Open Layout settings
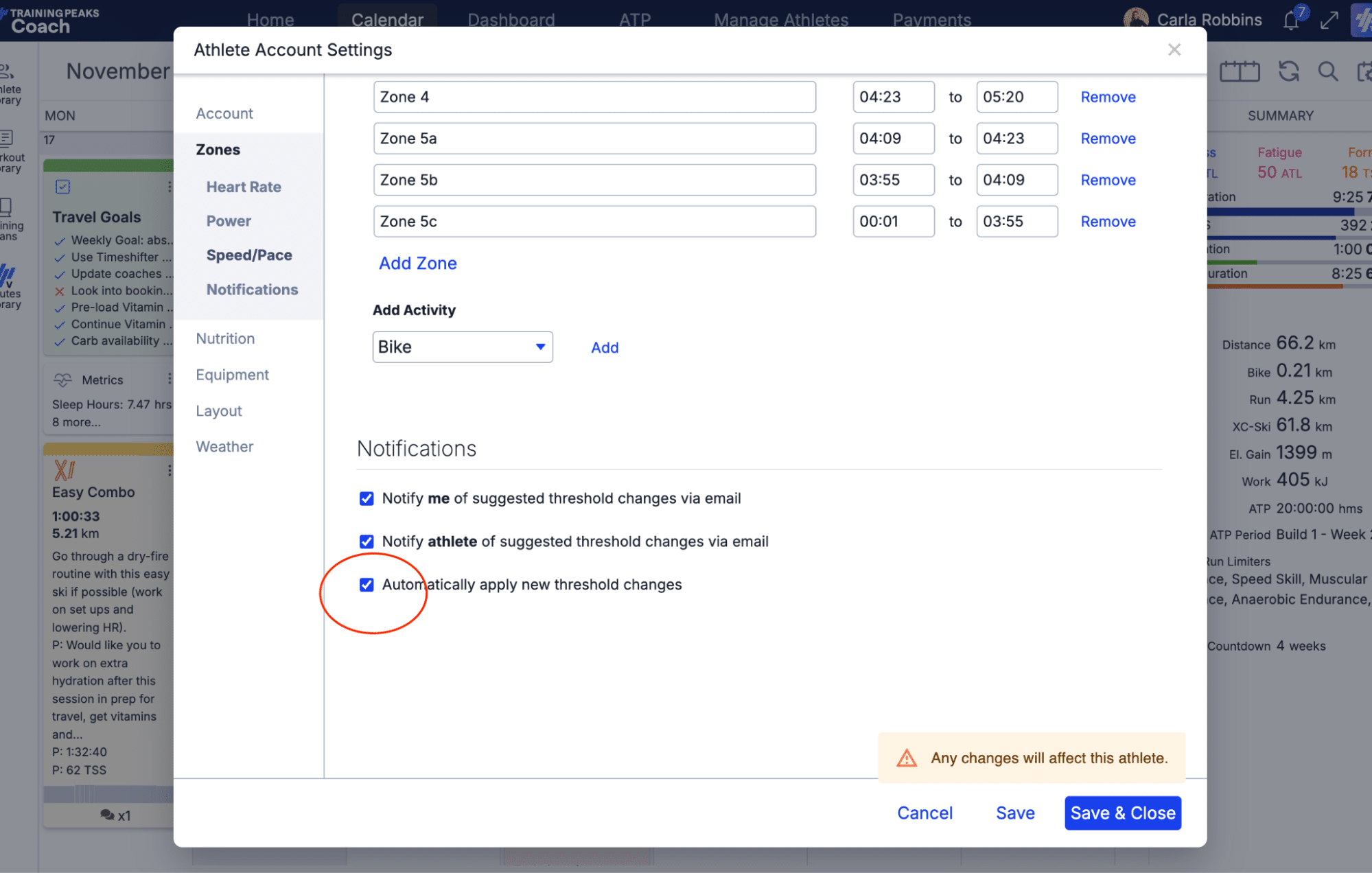The width and height of the screenshot is (1372, 873). point(219,410)
